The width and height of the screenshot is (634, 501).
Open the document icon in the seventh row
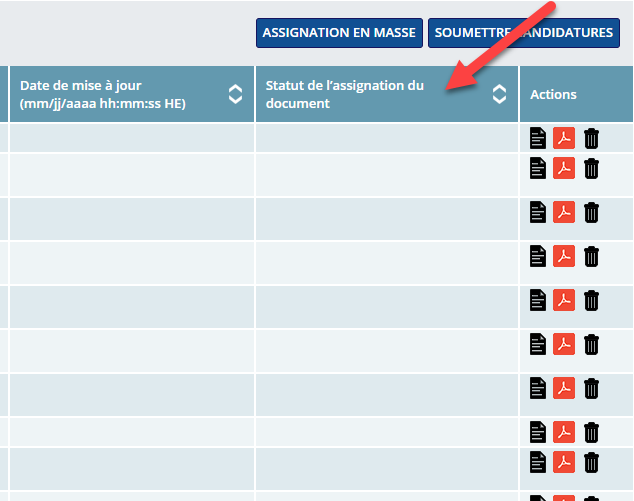coord(538,388)
